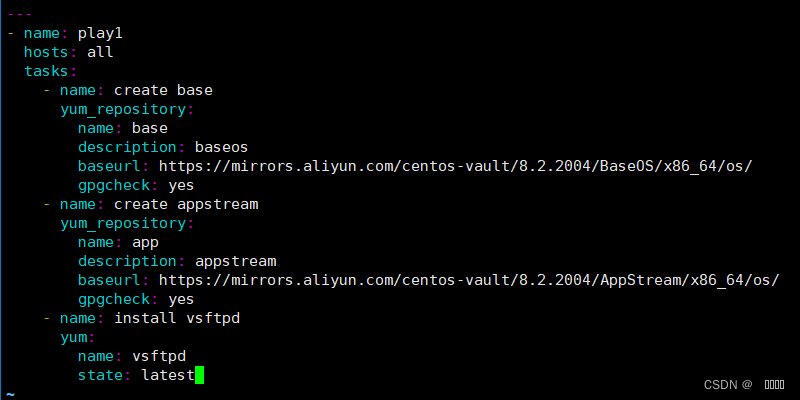The height and width of the screenshot is (400, 800).
Task: Click the 'install vsftpd' task name
Action: tap(177, 318)
